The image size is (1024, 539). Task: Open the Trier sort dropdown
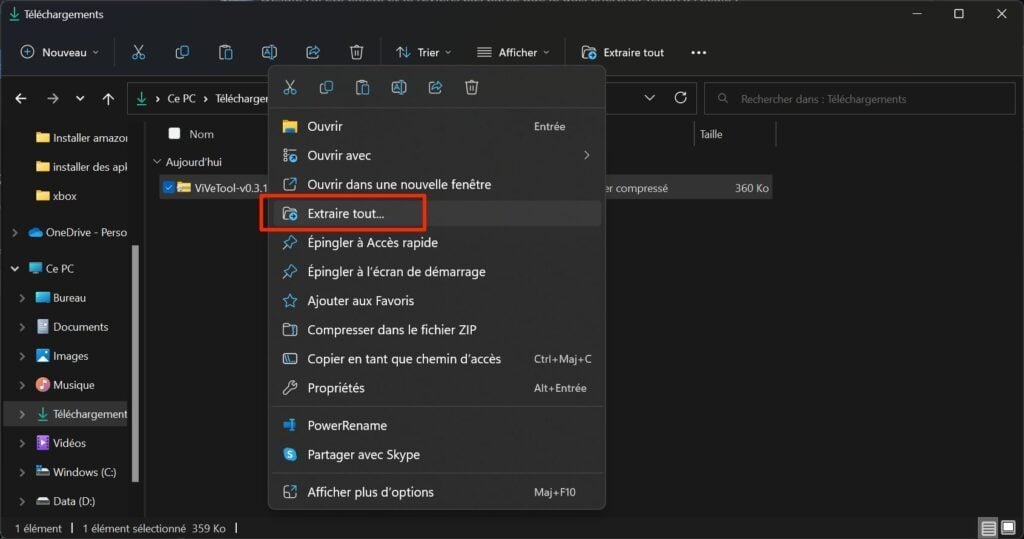(424, 52)
